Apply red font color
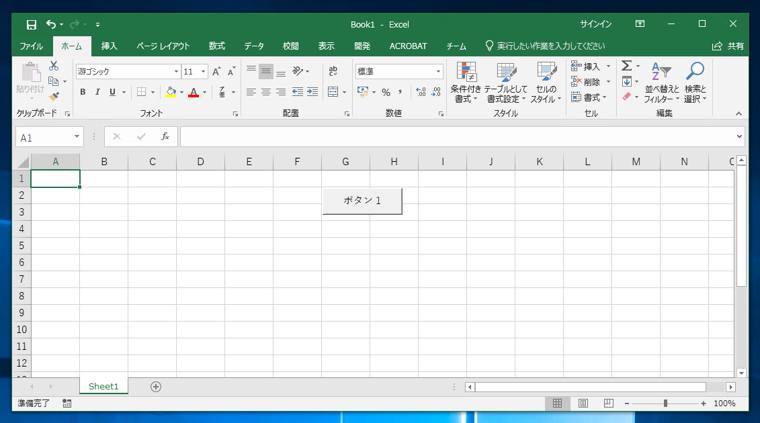The image size is (760, 423). 193,92
